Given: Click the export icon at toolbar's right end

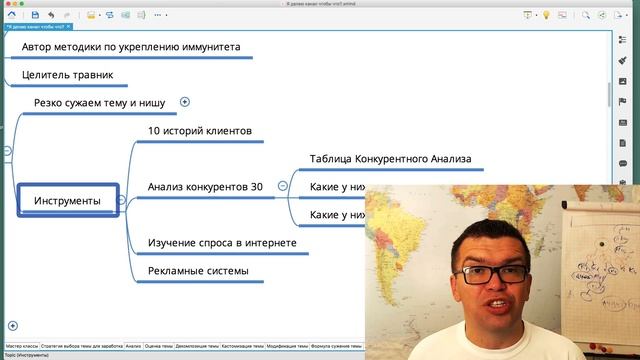Looking at the screenshot, I should 619,15.
